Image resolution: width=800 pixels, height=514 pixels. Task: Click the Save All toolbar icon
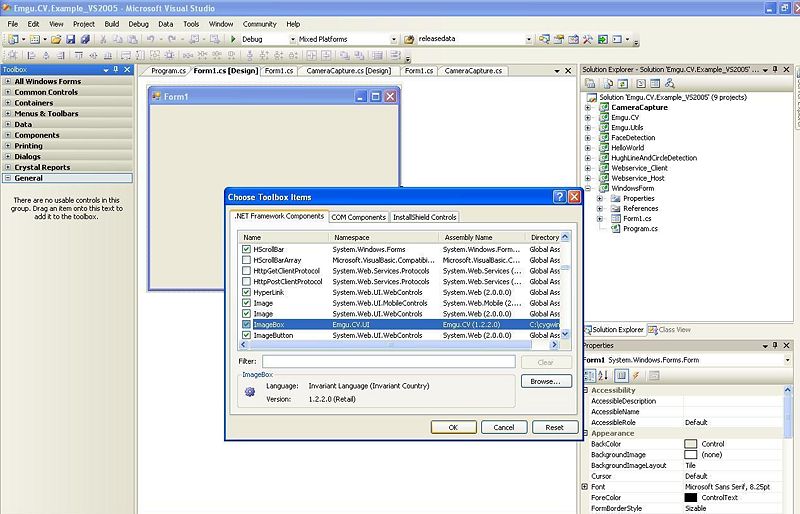click(x=85, y=39)
